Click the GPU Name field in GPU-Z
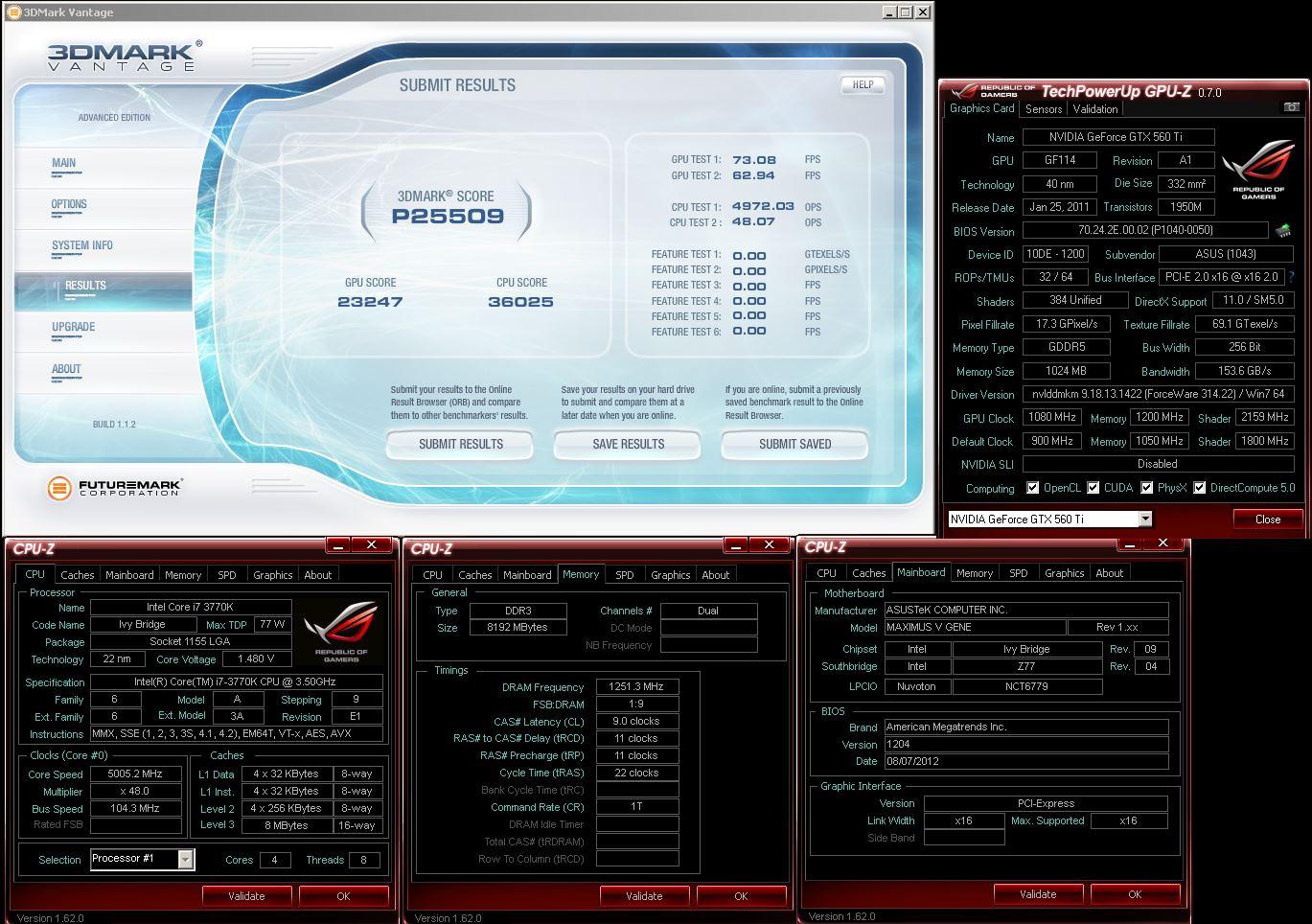1312x924 pixels. 1118,137
